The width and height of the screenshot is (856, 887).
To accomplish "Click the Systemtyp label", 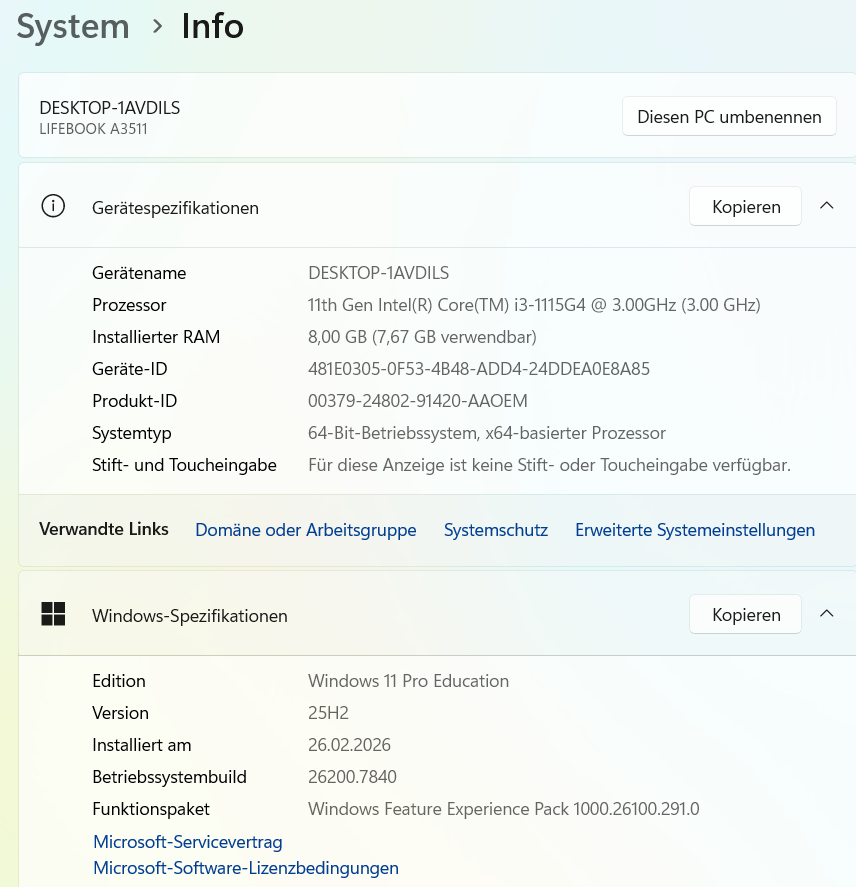I will [132, 433].
